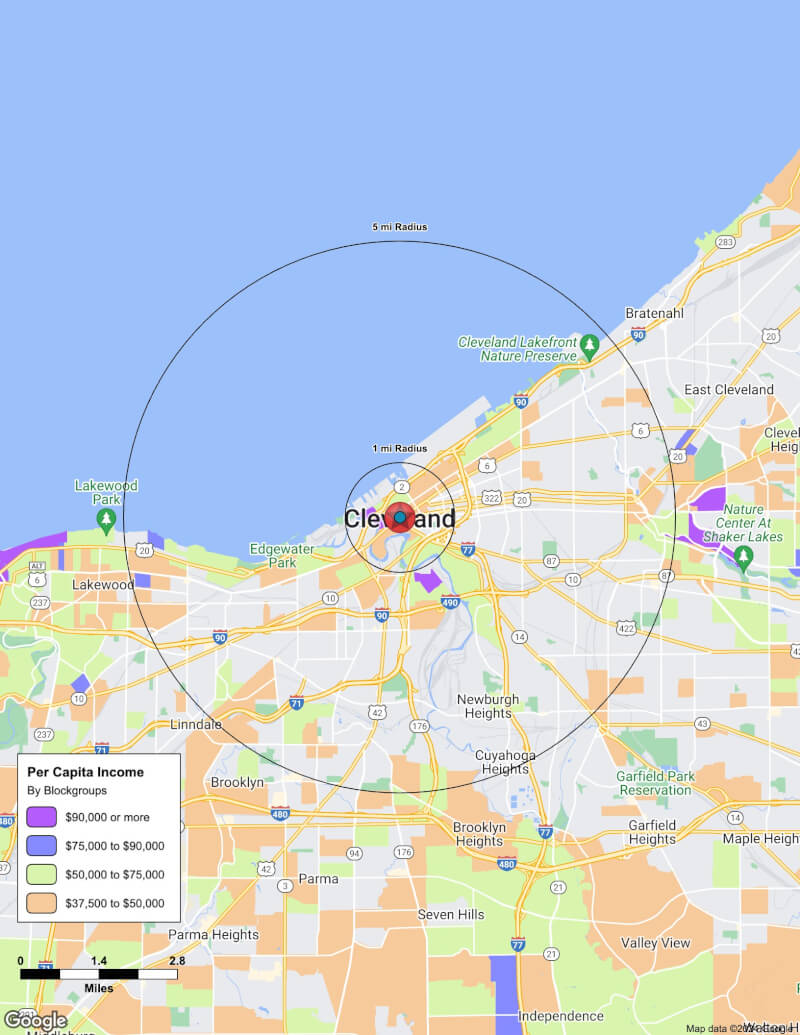
Task: Click the 5 mi Radius label
Action: click(399, 227)
